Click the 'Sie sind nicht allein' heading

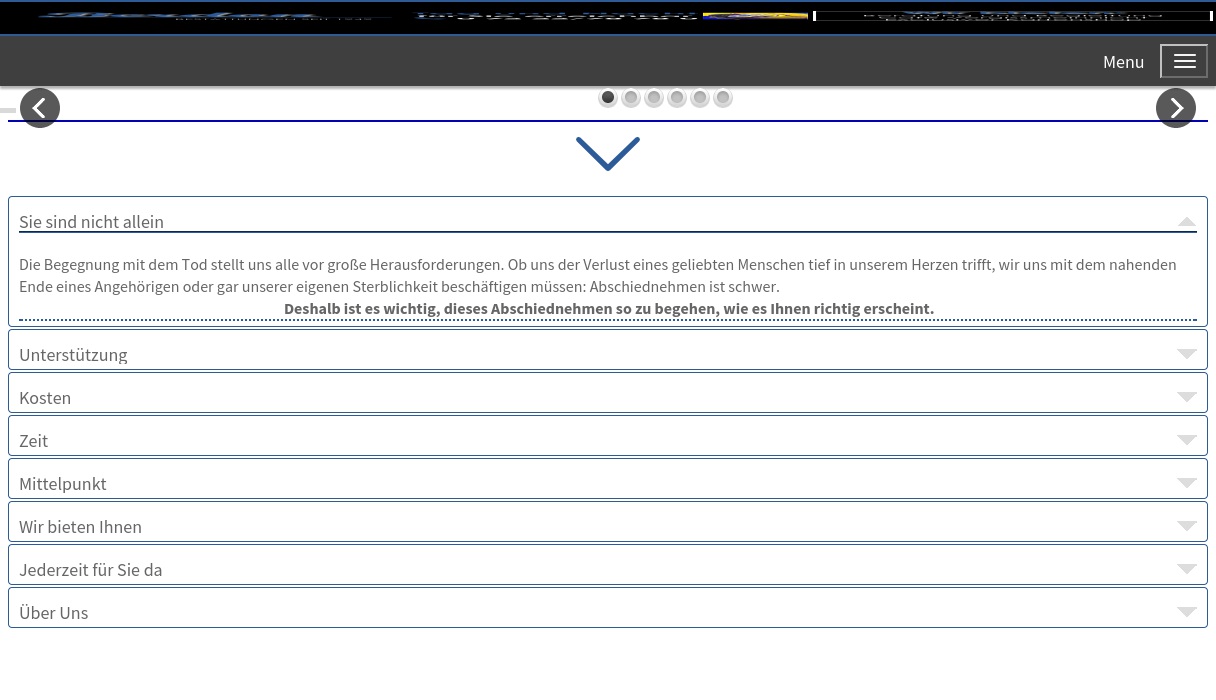point(91,222)
